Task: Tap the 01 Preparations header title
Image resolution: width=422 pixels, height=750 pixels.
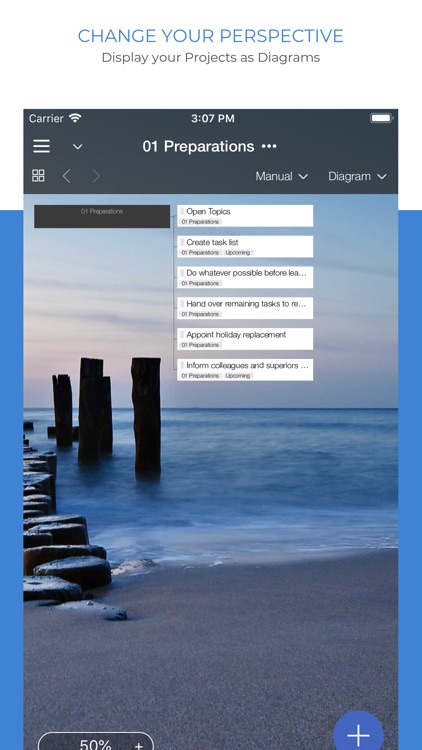Action: pos(198,146)
